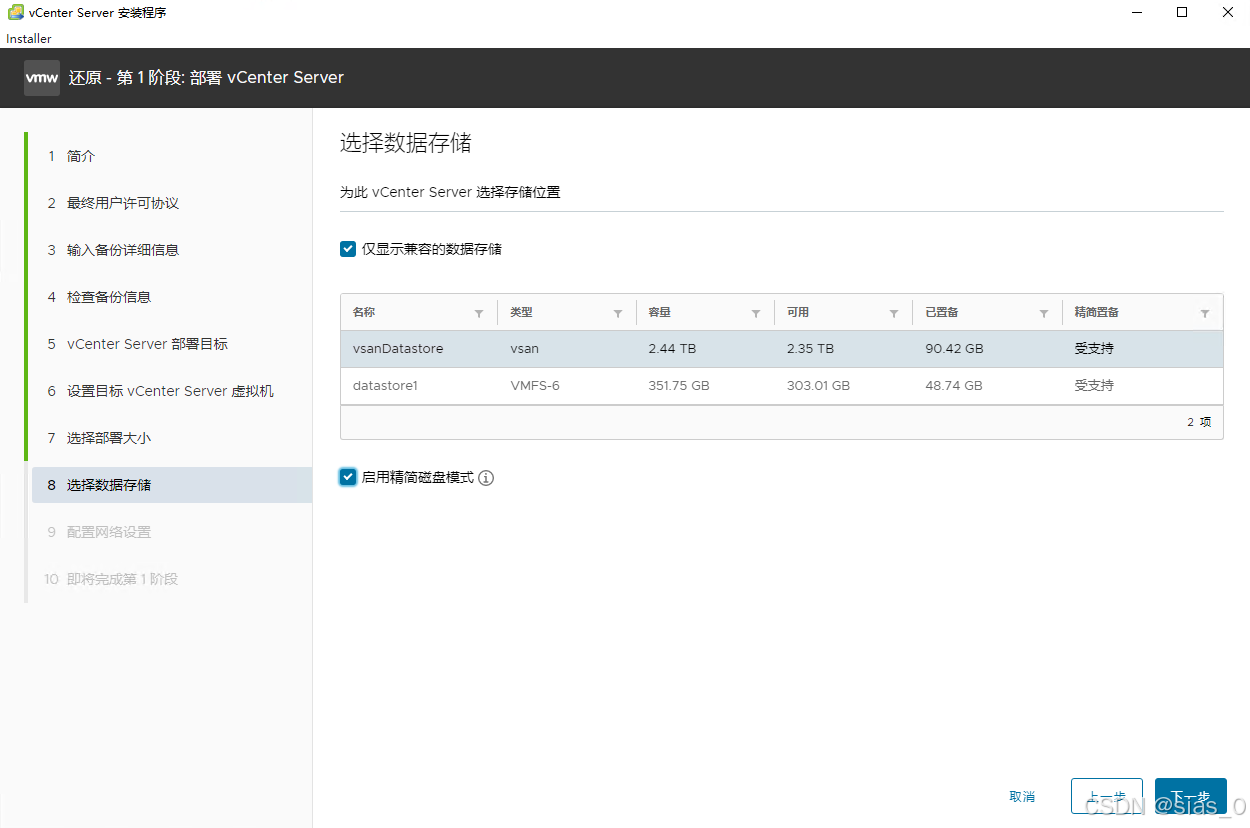Click the 303.01 GB free cell
This screenshot has width=1250, height=828.
[x=818, y=385]
